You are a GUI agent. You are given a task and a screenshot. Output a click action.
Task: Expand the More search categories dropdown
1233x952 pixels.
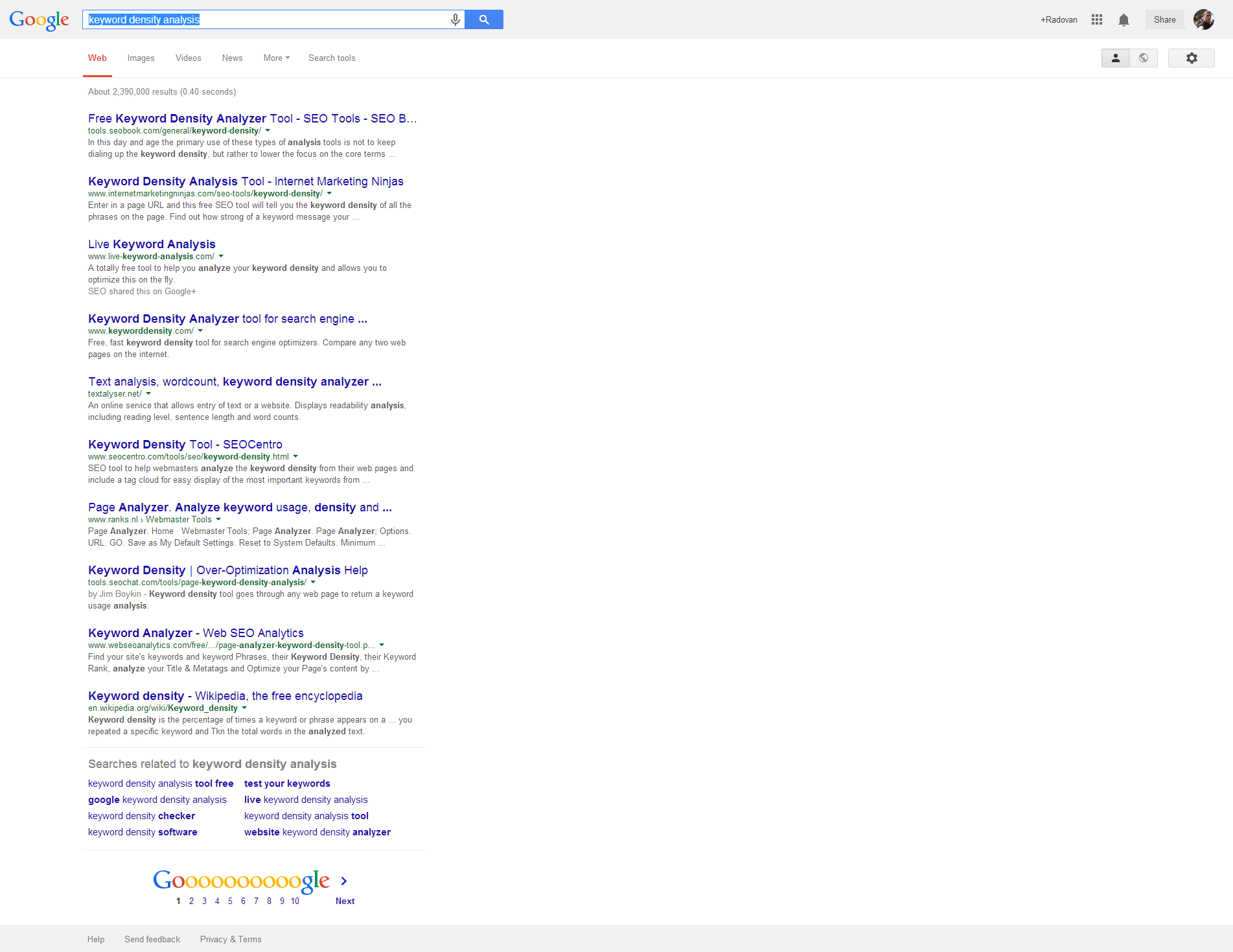click(277, 58)
